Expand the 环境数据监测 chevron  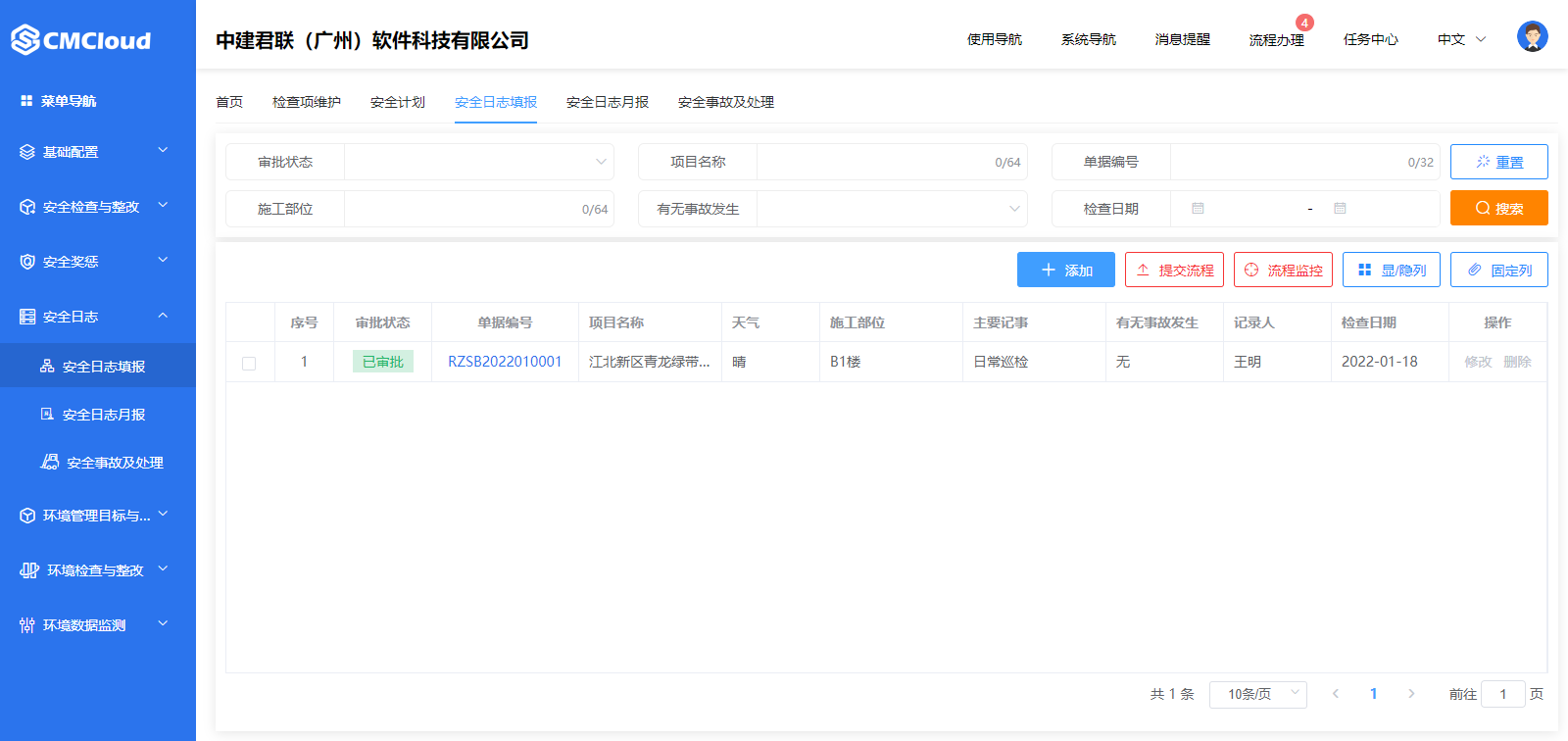coord(163,623)
